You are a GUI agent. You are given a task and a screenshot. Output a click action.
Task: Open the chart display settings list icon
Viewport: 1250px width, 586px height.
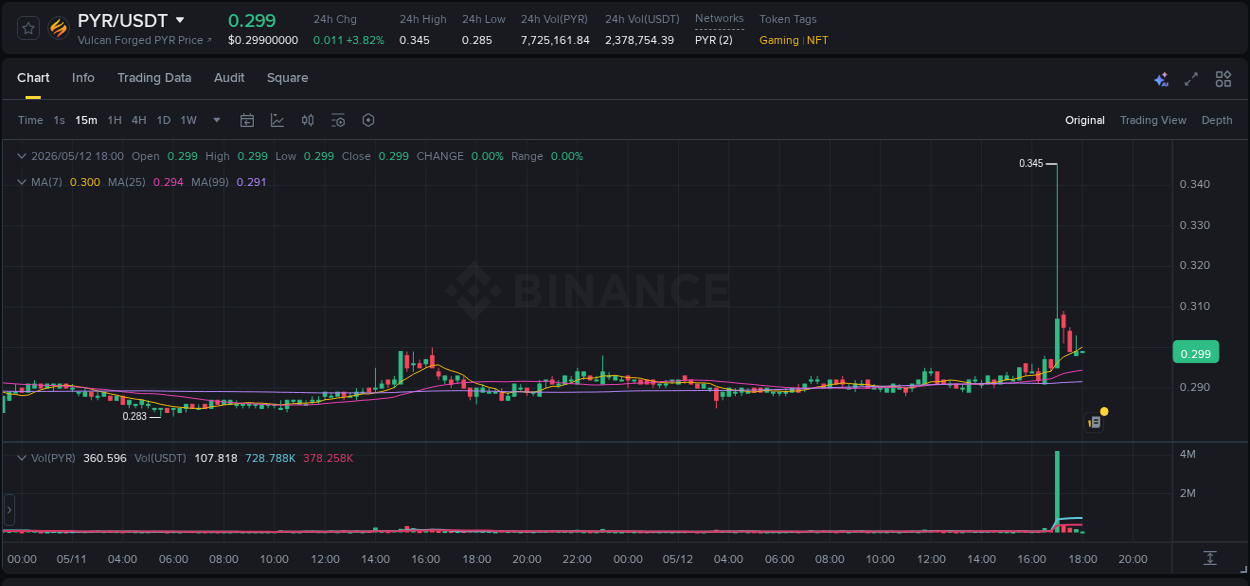tap(338, 120)
